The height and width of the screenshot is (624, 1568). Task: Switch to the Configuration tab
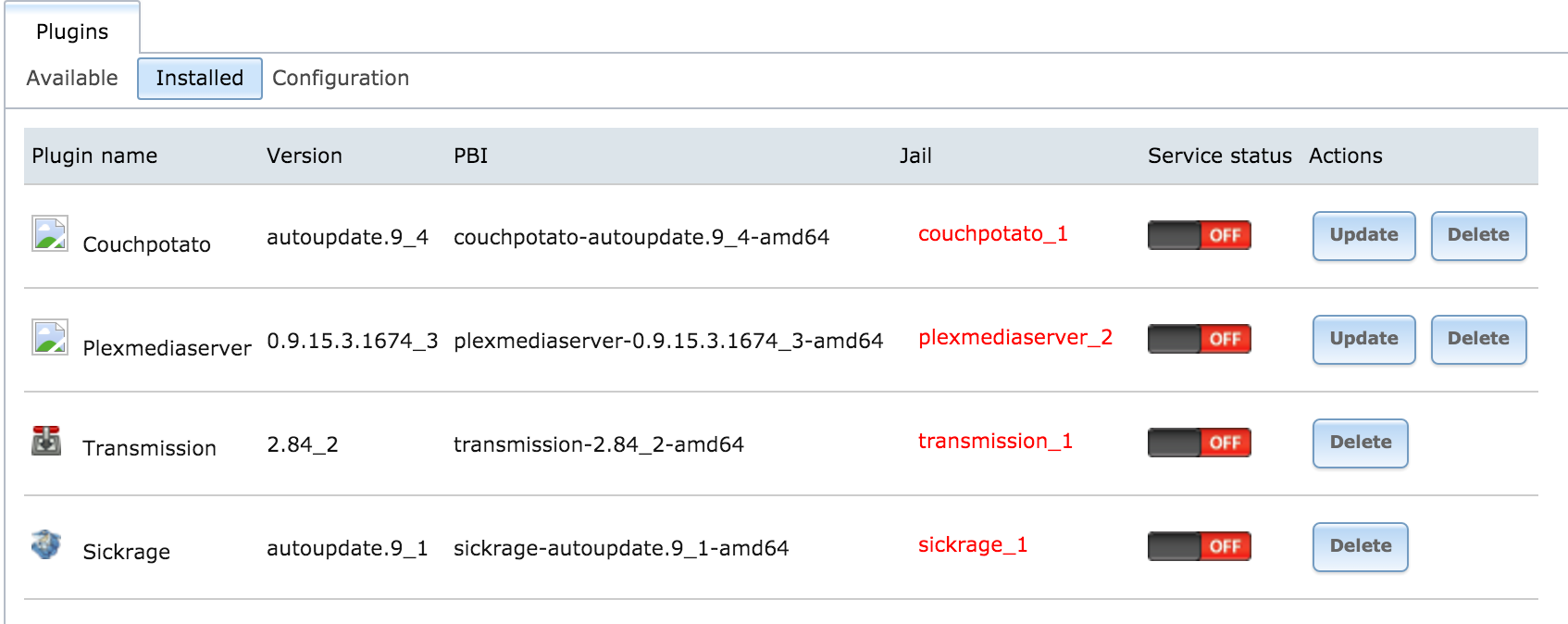coord(341,78)
